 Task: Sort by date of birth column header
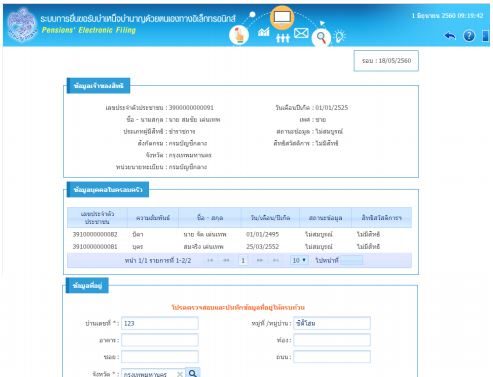tap(270, 218)
